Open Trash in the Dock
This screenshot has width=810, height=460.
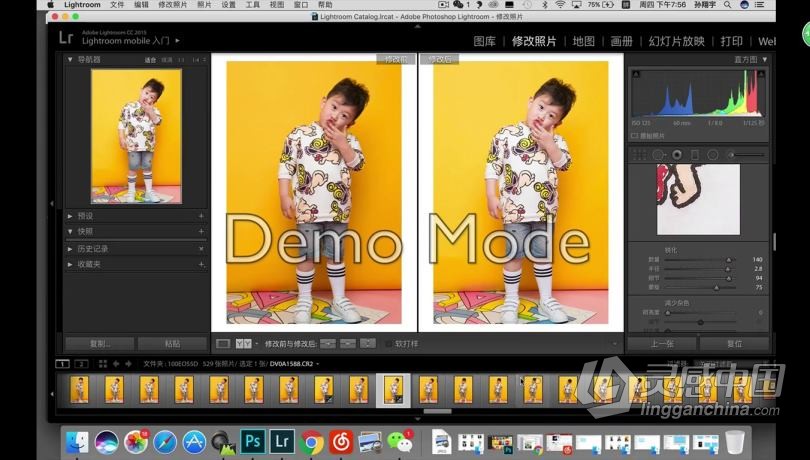(735, 442)
